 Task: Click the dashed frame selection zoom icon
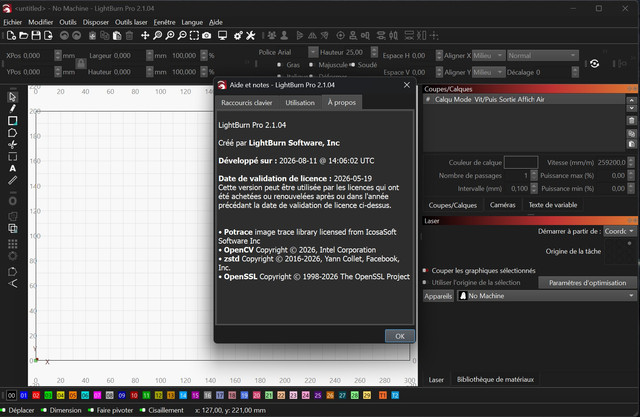(x=194, y=36)
